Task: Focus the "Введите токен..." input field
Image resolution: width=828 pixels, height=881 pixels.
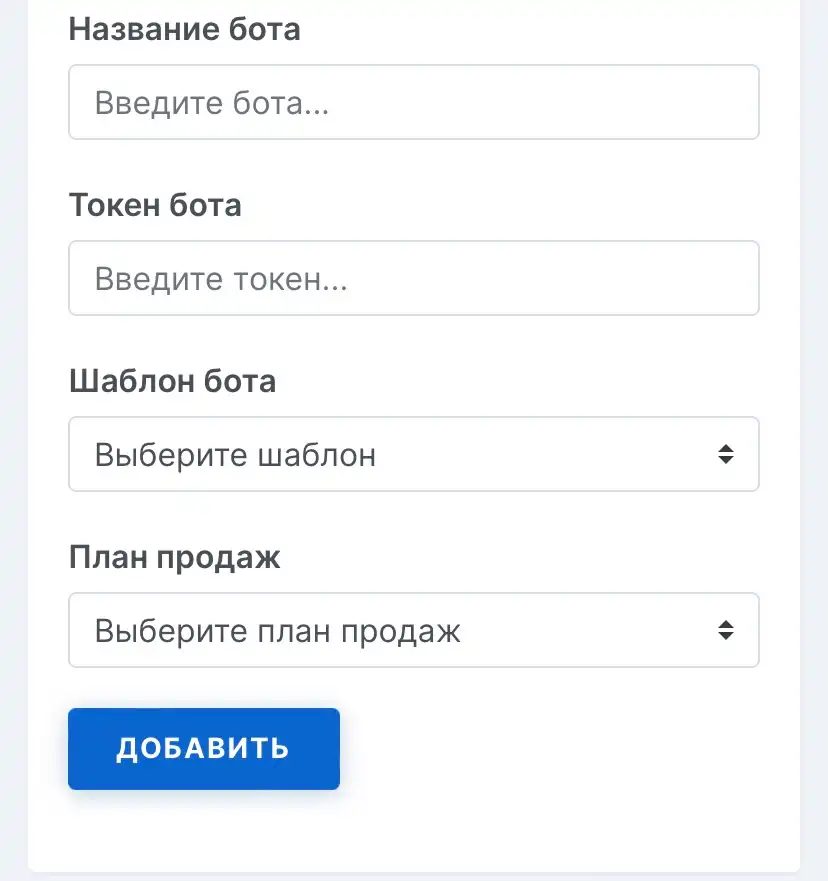Action: coord(414,278)
